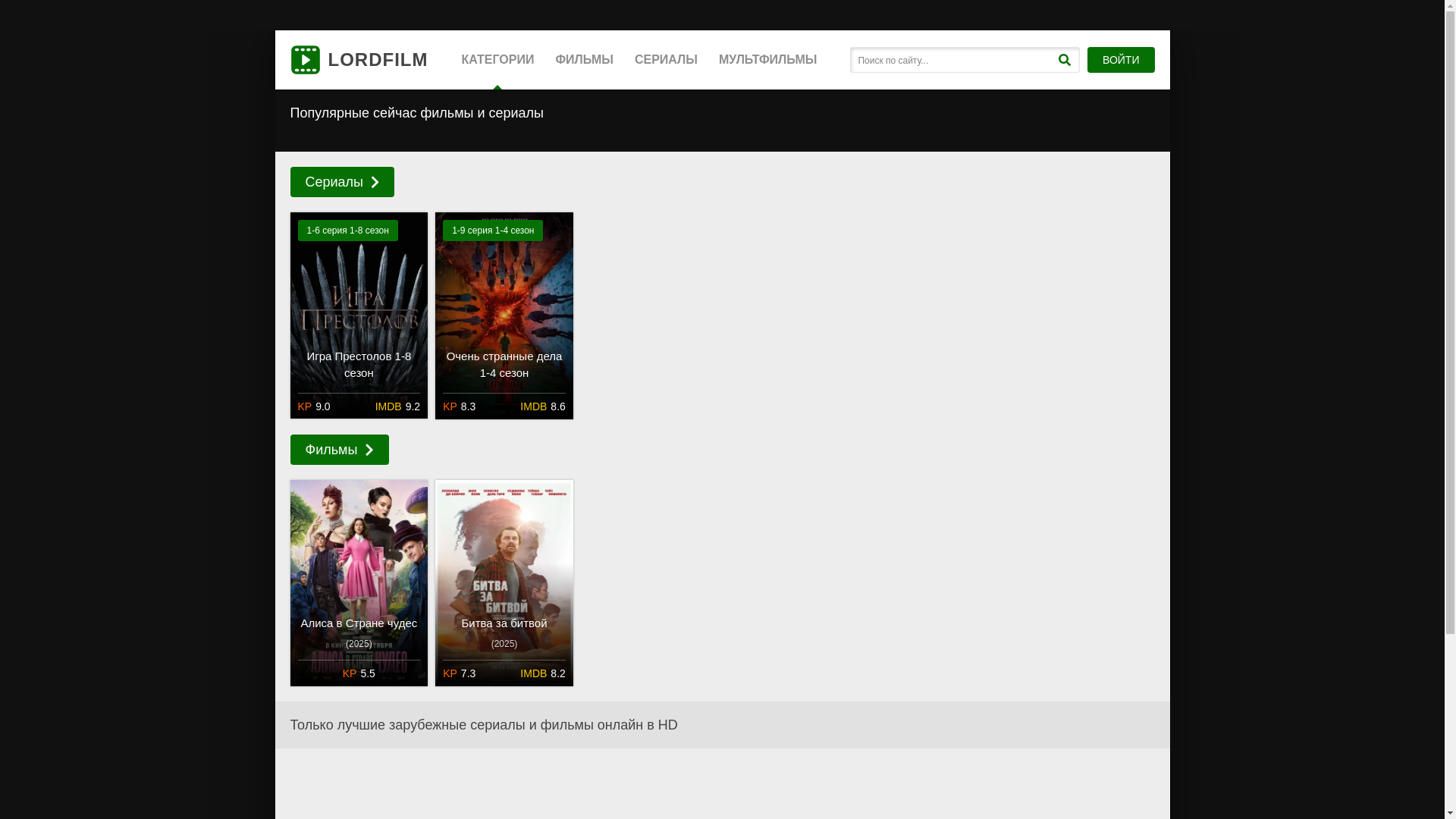The image size is (1456, 819).
Task: Click Битва за битвой title link
Action: (x=504, y=623)
